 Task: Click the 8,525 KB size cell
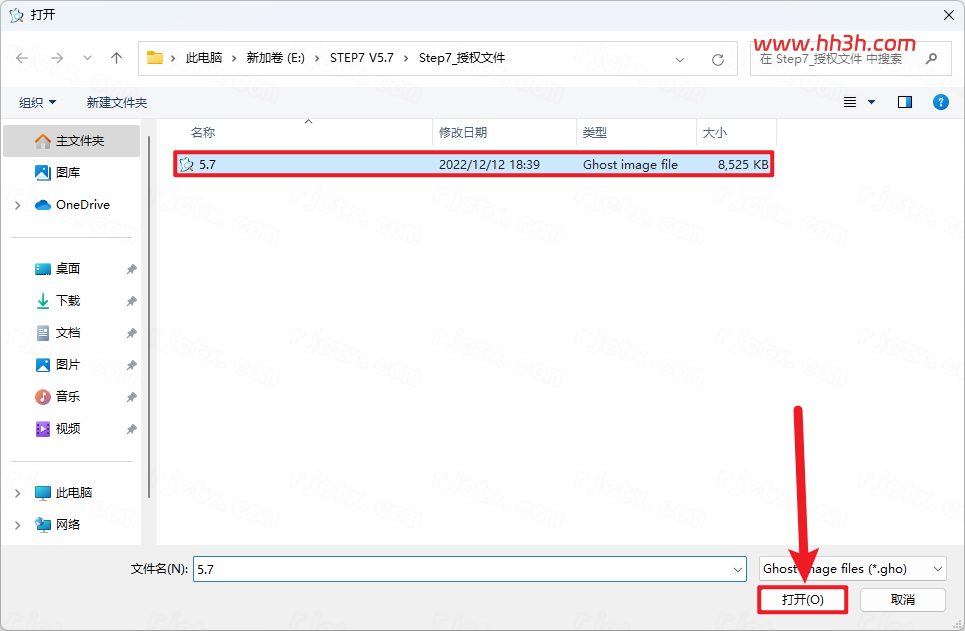[x=743, y=164]
